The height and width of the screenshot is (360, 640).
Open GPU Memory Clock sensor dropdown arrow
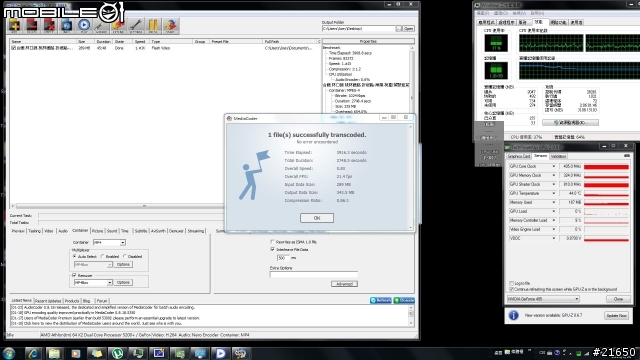tap(554, 176)
